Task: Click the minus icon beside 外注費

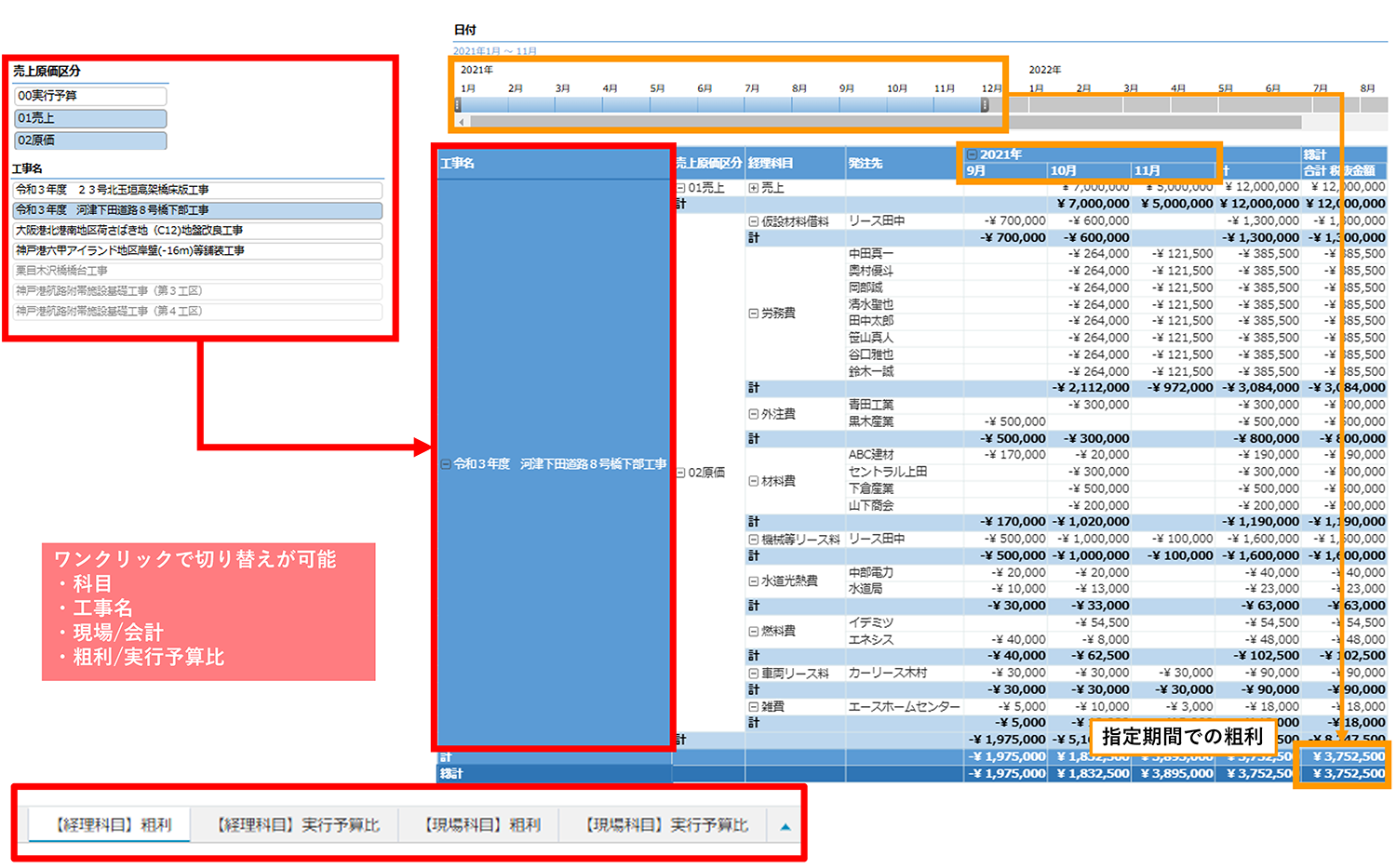Action: click(753, 414)
